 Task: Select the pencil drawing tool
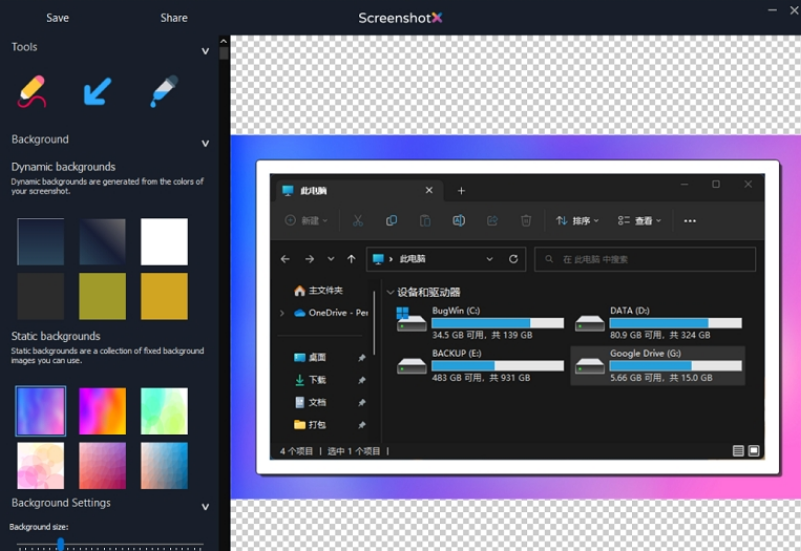click(x=33, y=92)
